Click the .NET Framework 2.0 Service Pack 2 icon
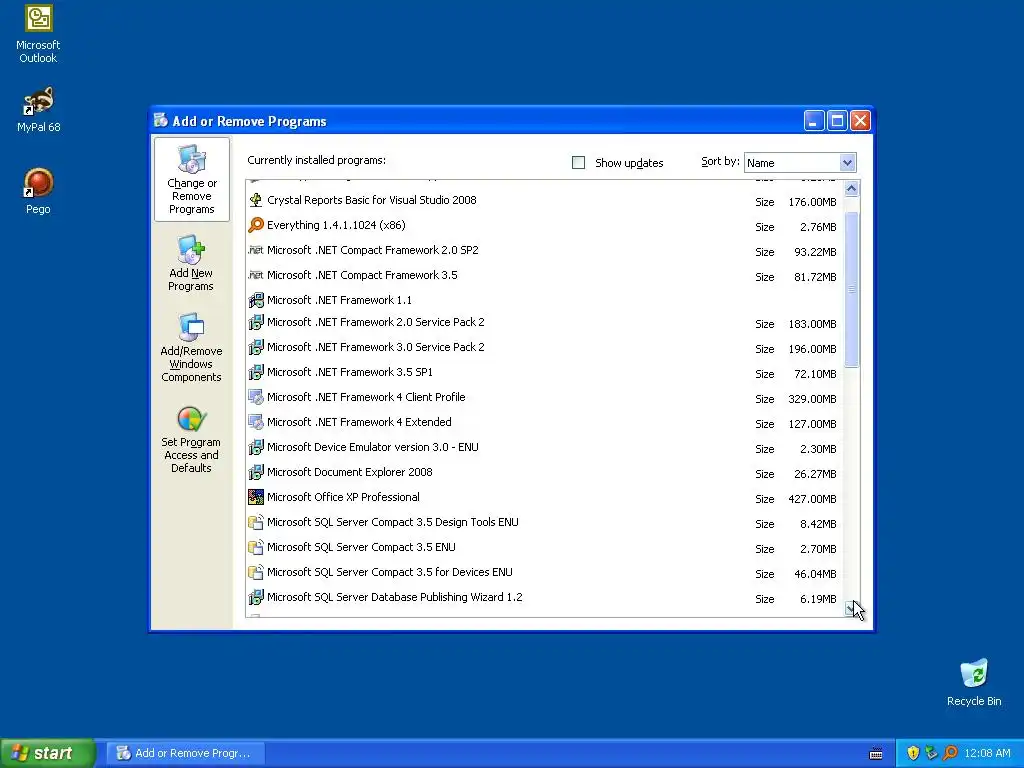 [256, 322]
